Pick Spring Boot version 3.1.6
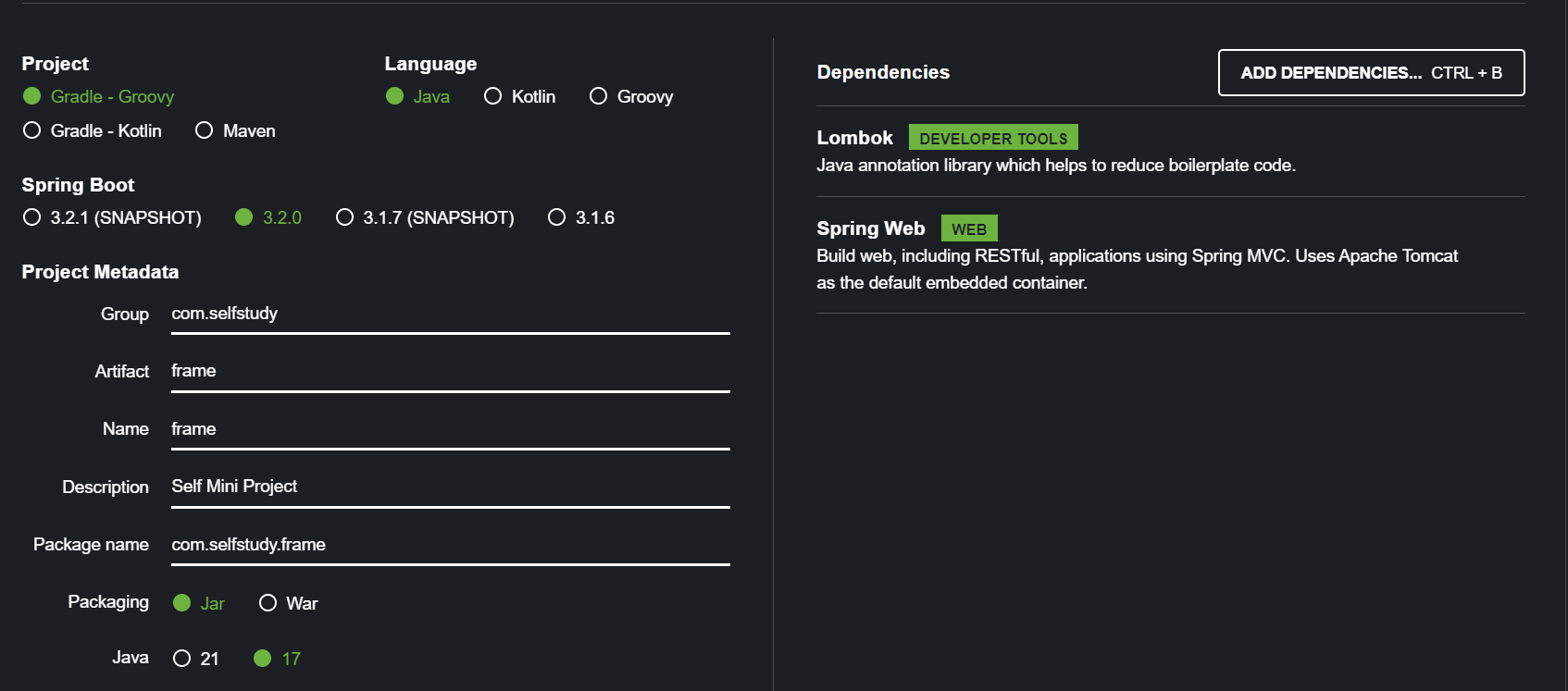 click(581, 217)
